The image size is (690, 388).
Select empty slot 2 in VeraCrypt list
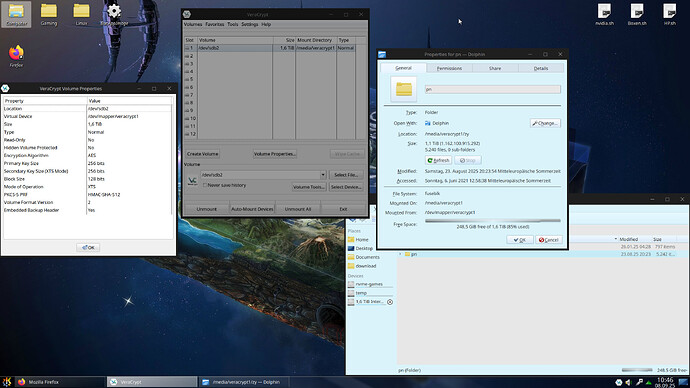[269, 56]
